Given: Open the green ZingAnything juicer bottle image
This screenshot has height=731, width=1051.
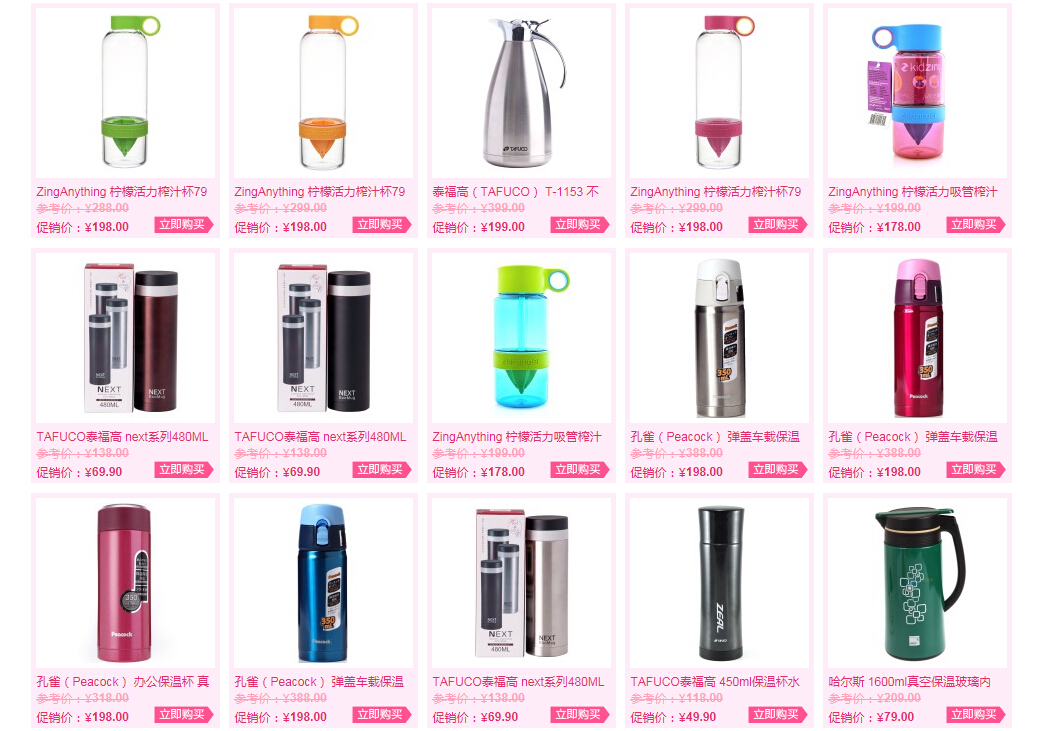Looking at the screenshot, I should click(x=125, y=92).
